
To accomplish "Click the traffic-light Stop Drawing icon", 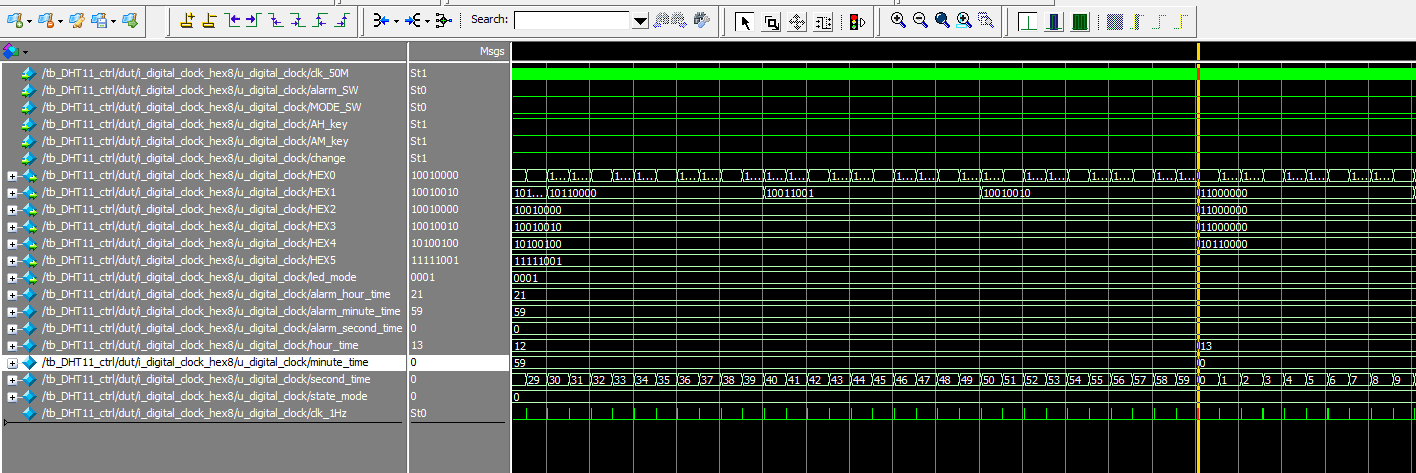I will click(857, 21).
